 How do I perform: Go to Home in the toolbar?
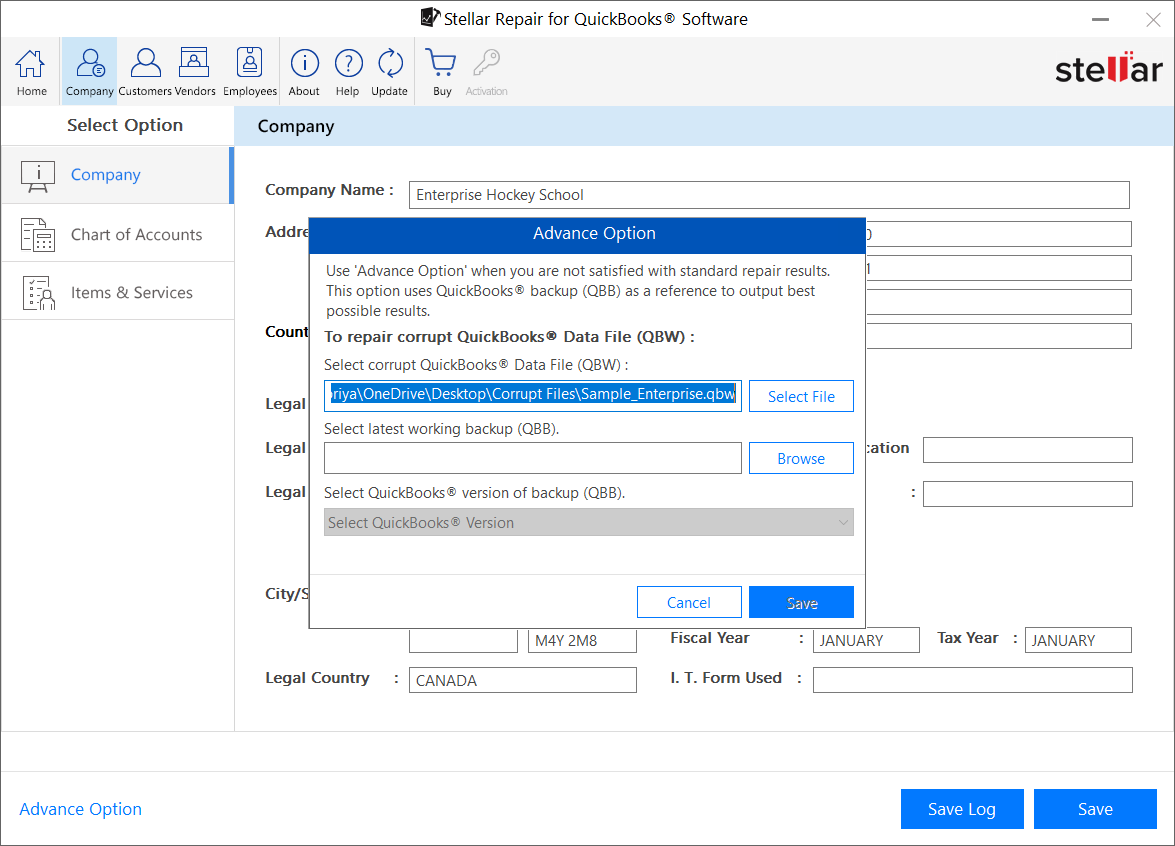click(31, 72)
